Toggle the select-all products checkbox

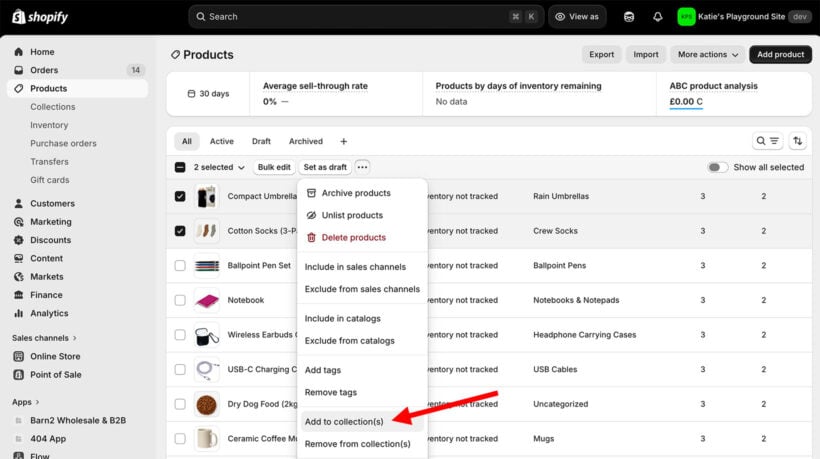180,167
